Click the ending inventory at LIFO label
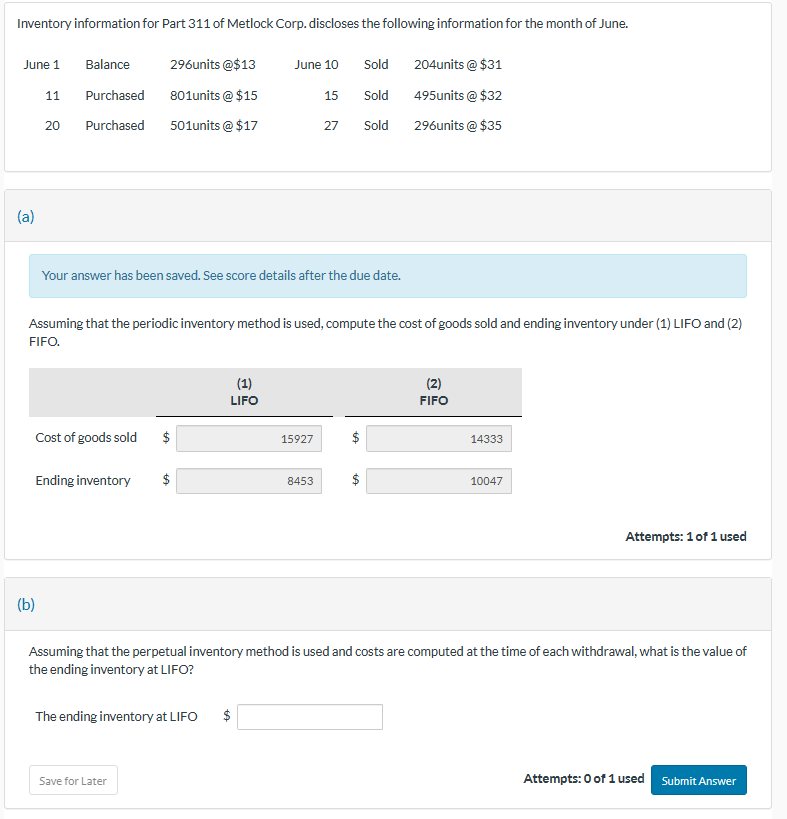 tap(116, 716)
